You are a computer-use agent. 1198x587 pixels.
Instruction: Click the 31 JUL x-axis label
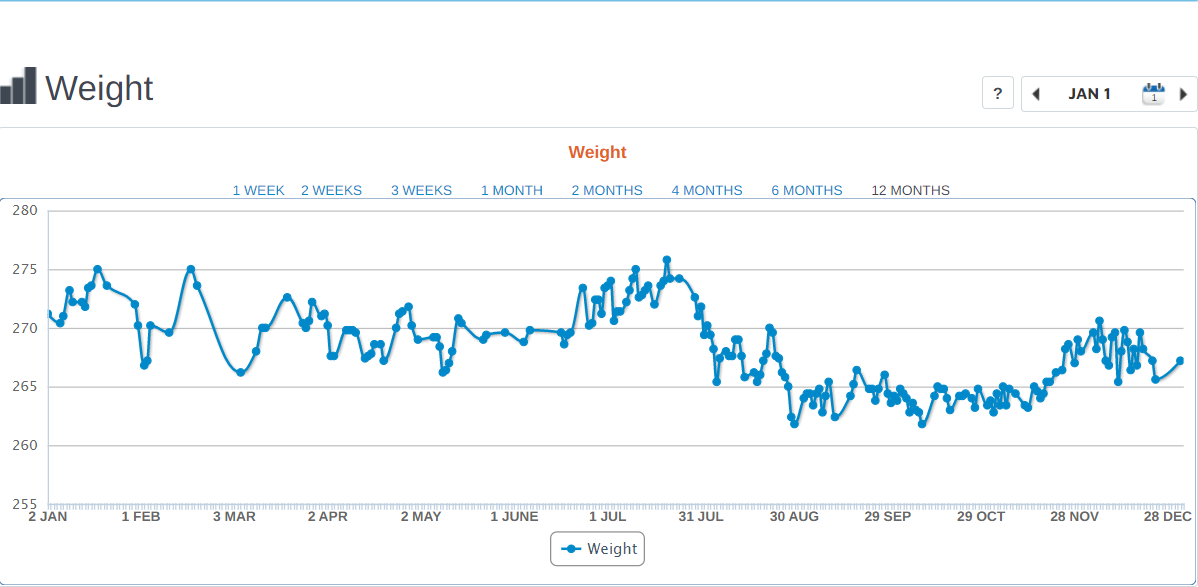700,517
